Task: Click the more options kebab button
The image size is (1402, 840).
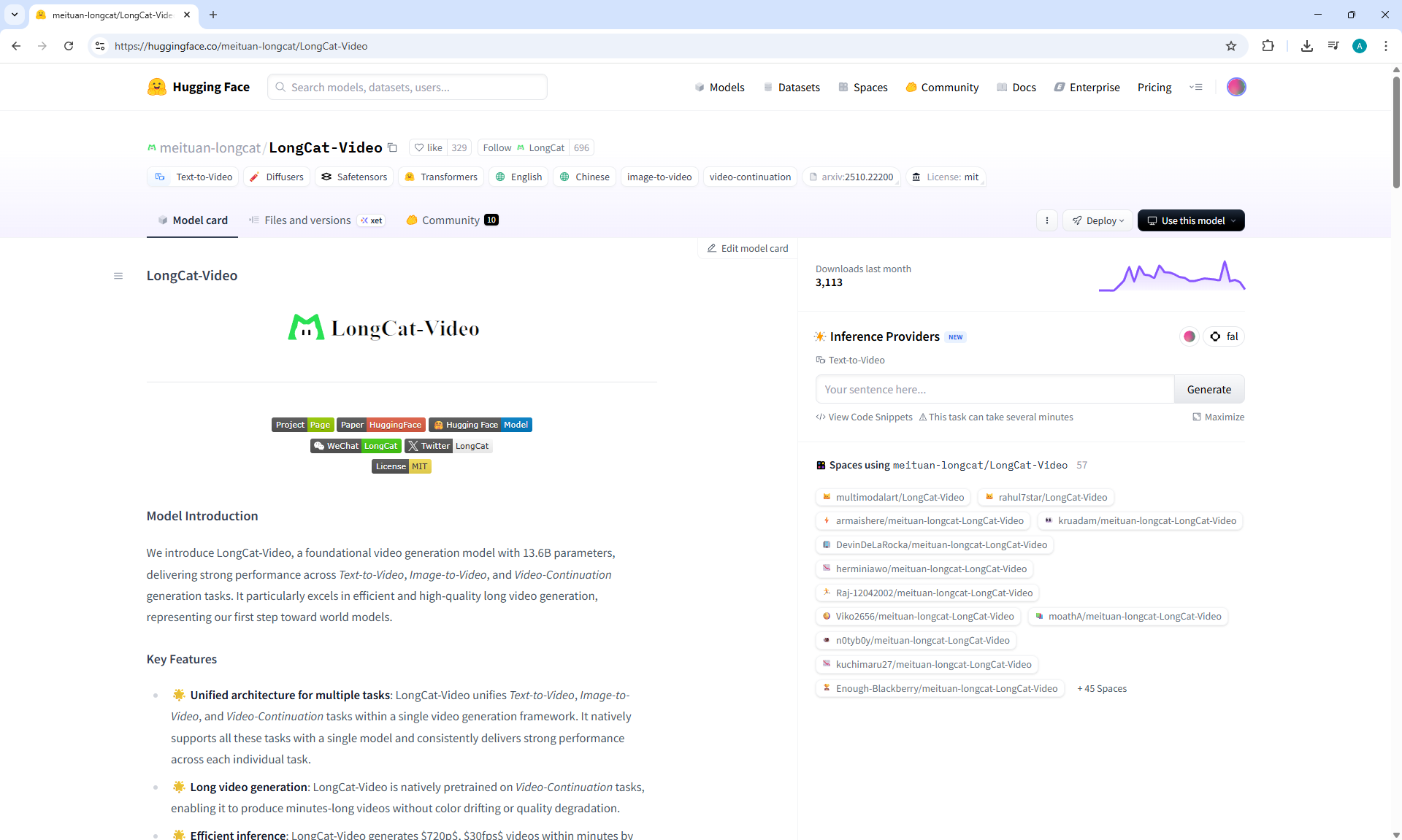Action: [x=1046, y=220]
